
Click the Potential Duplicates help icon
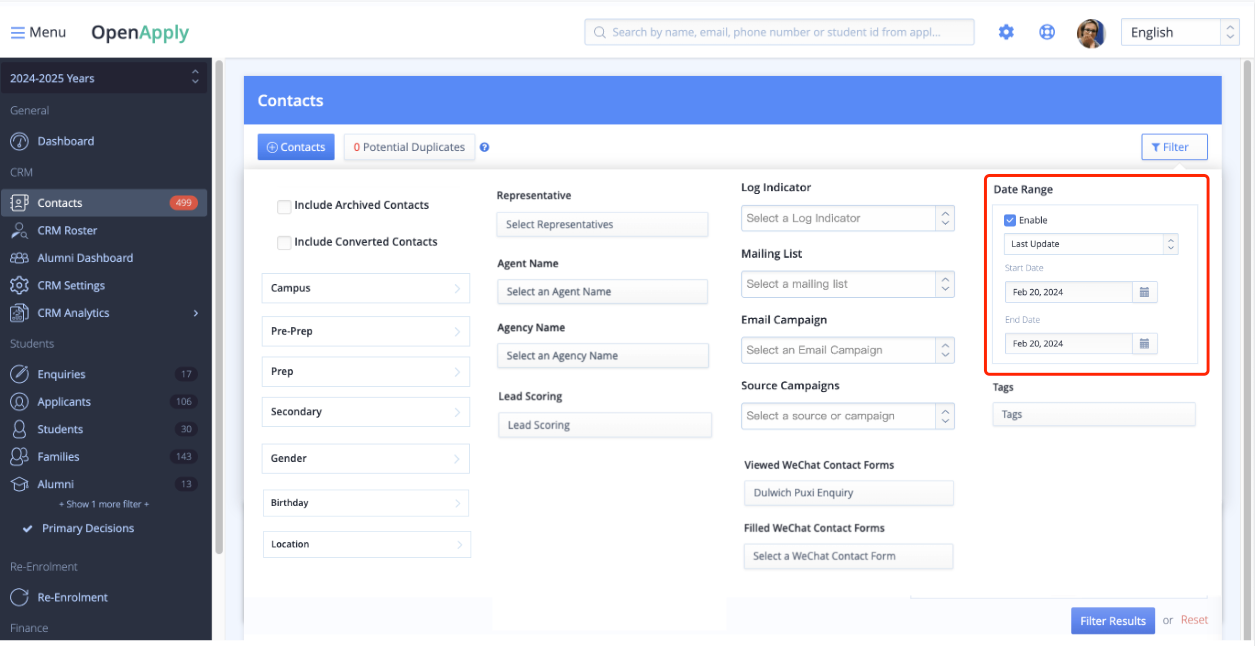click(x=485, y=147)
